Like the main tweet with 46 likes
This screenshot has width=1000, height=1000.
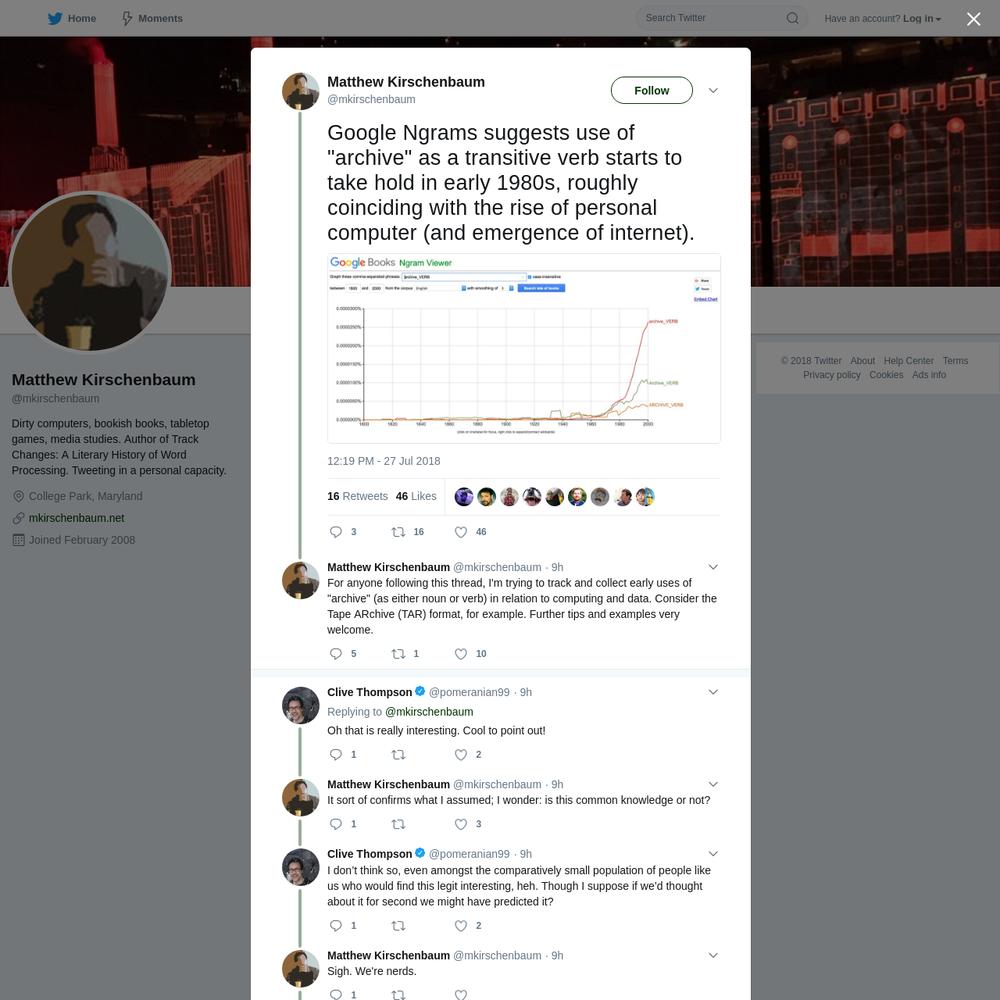coord(461,532)
